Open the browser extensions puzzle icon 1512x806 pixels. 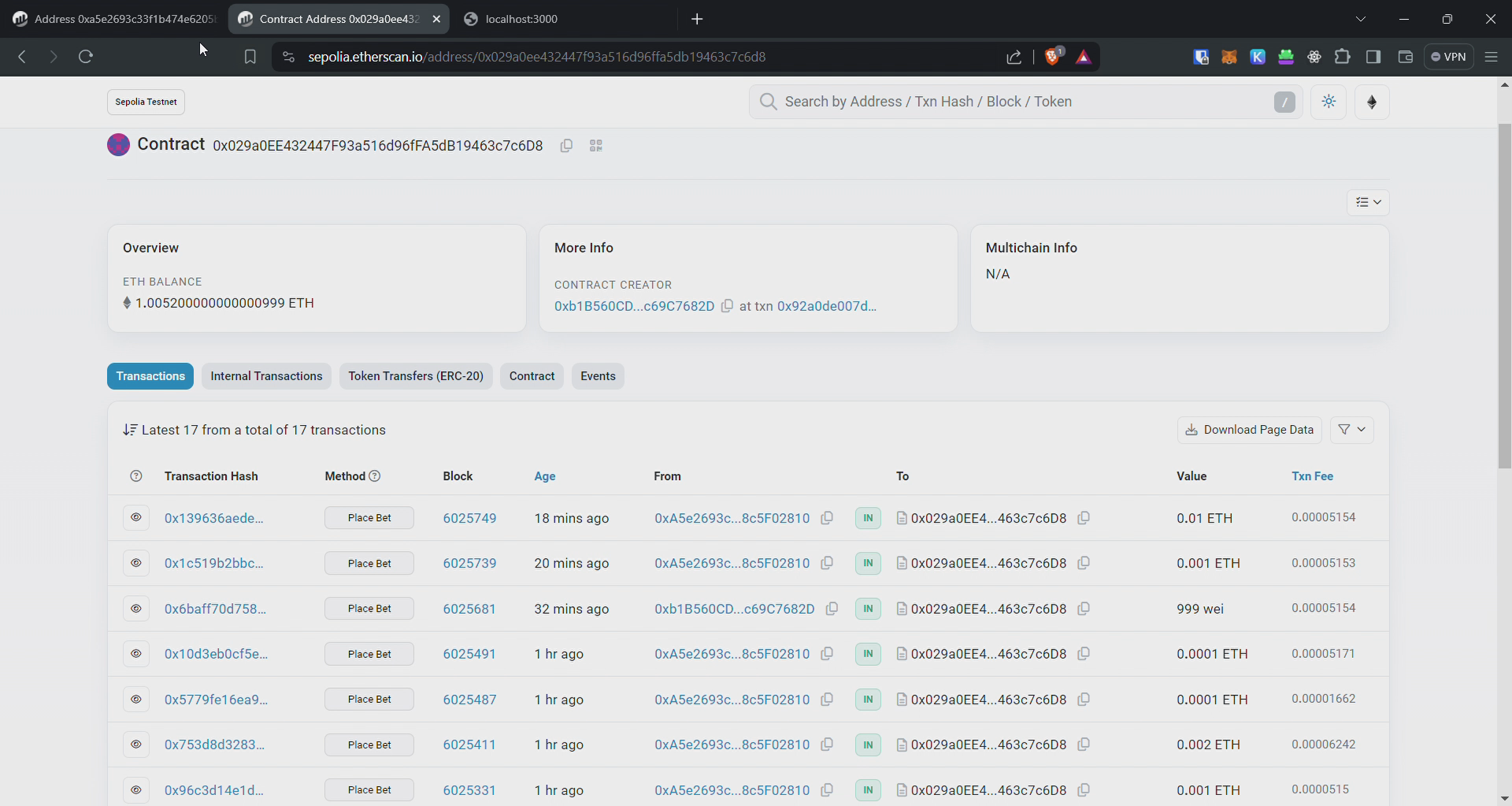(x=1343, y=57)
